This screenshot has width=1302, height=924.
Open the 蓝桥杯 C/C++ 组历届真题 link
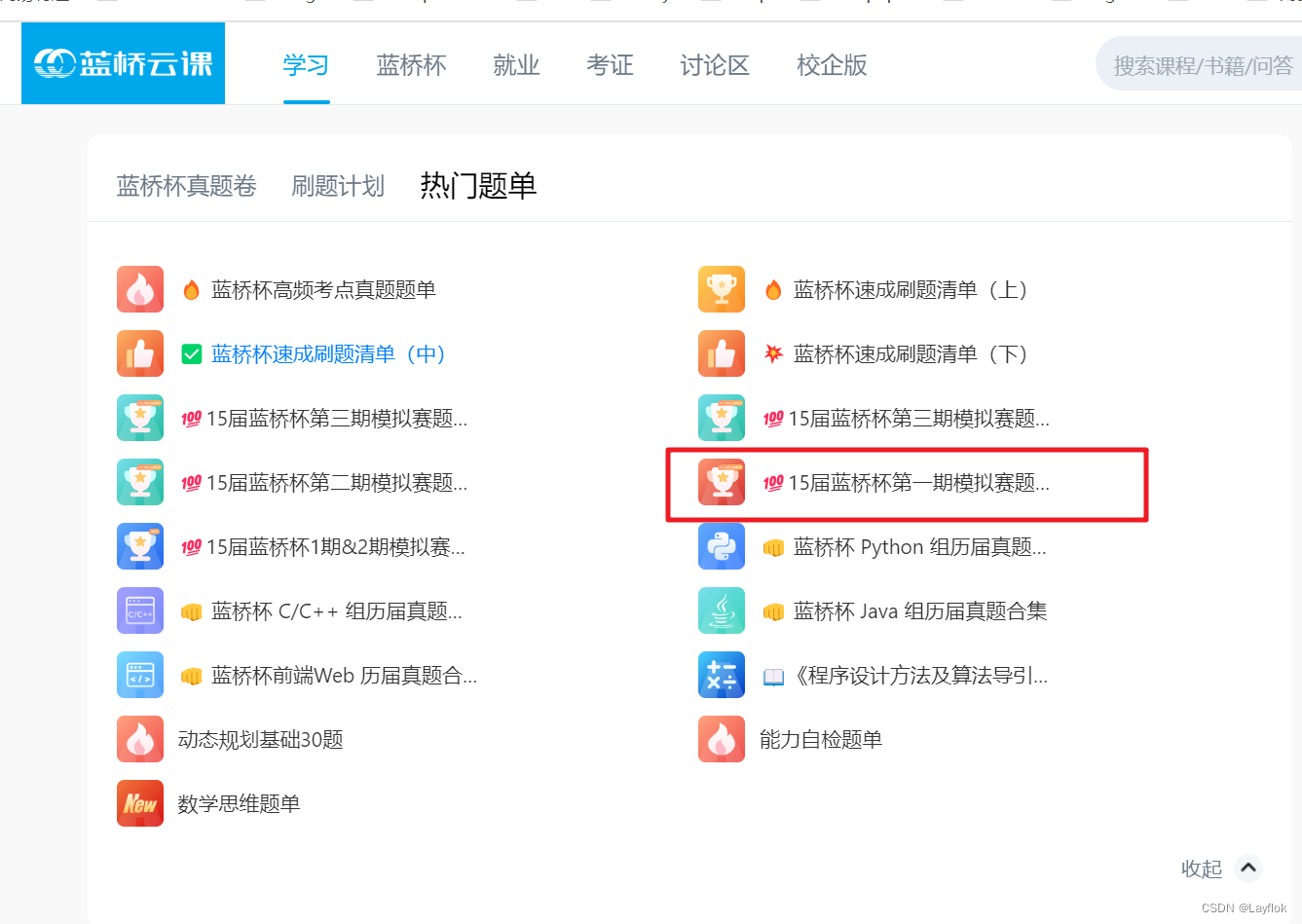(337, 610)
